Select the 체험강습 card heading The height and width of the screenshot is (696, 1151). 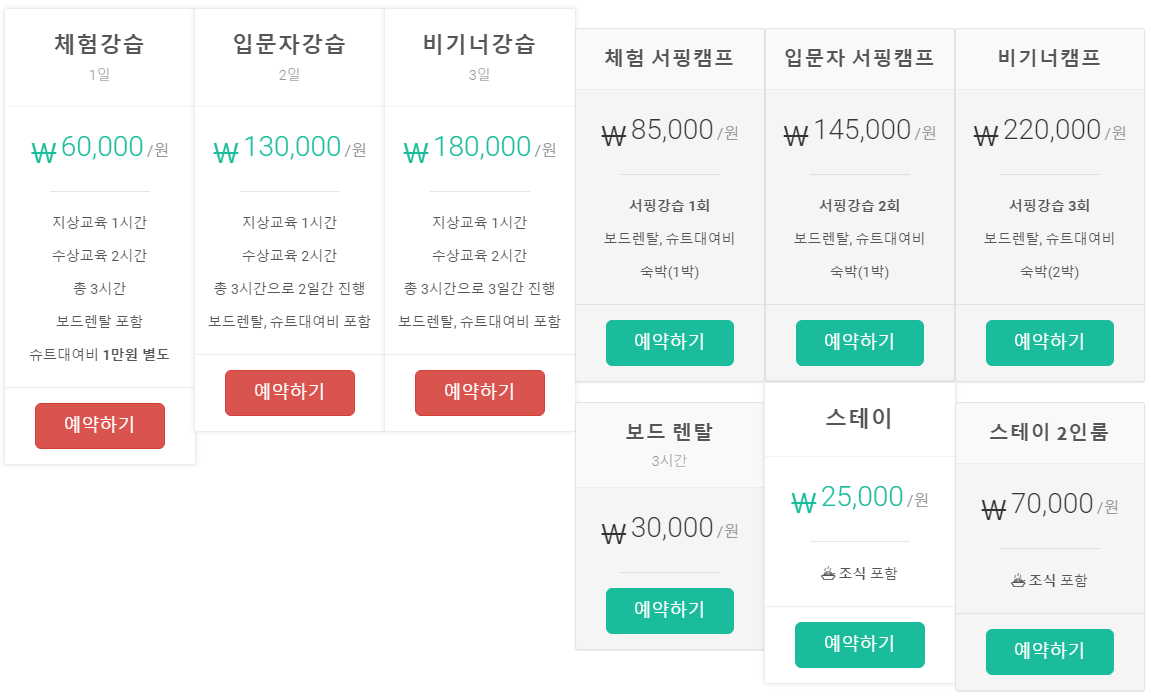point(99,44)
